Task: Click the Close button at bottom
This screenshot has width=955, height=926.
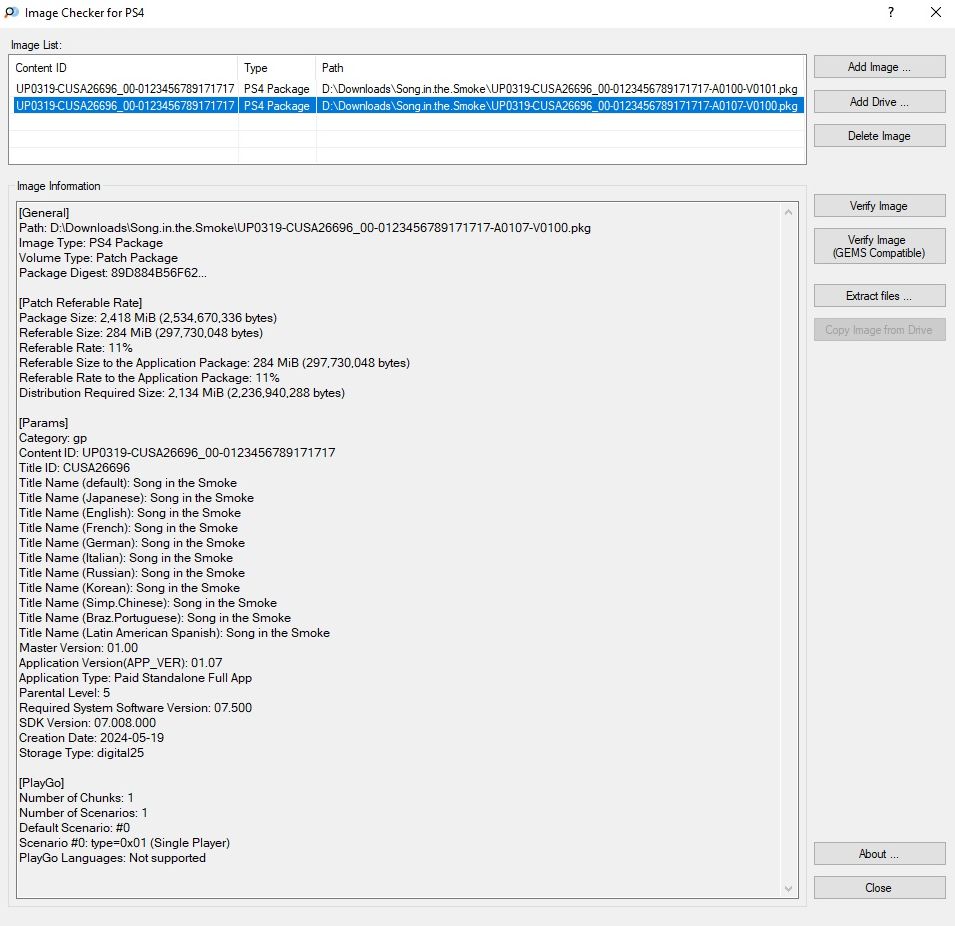Action: [879, 888]
